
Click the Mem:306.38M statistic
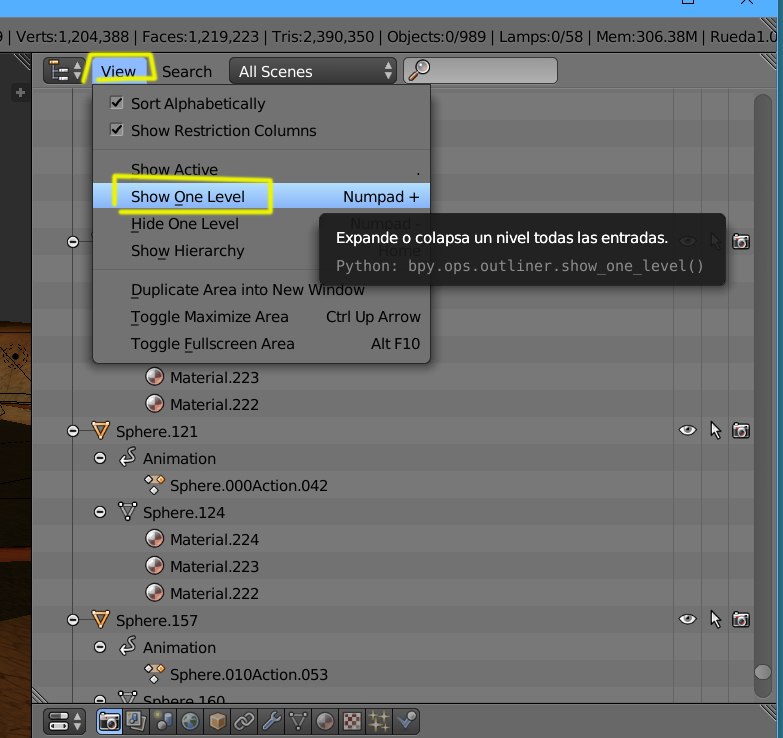click(x=647, y=36)
